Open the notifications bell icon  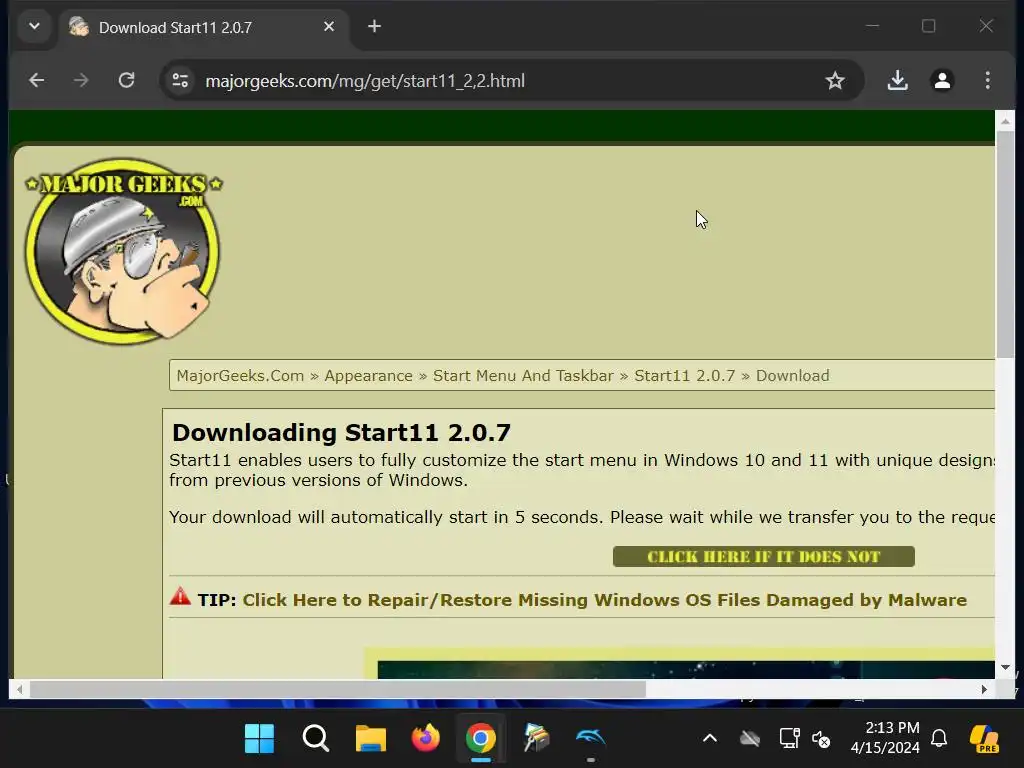(x=939, y=738)
